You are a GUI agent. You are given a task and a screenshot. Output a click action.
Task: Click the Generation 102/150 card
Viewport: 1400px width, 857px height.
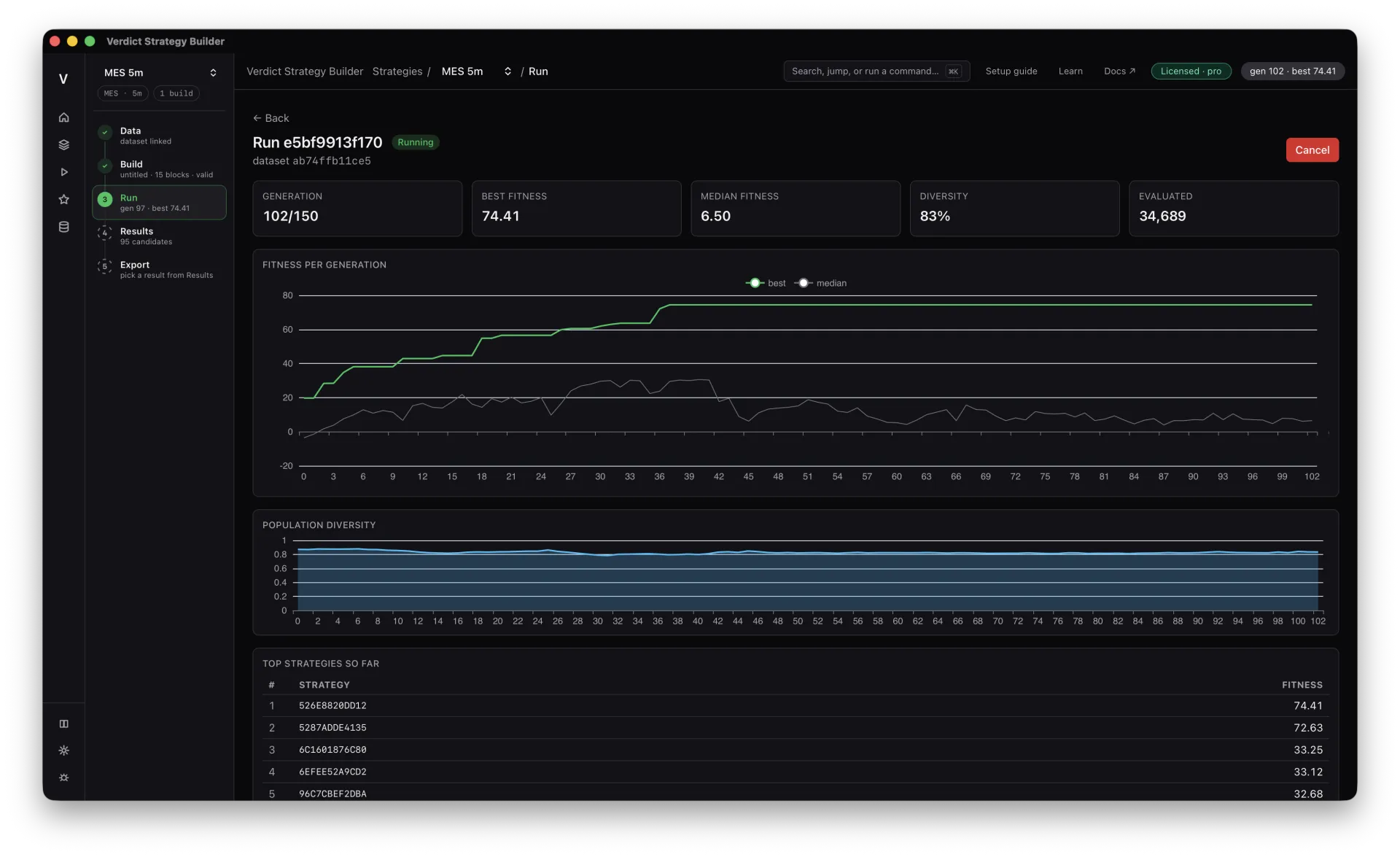pos(357,208)
